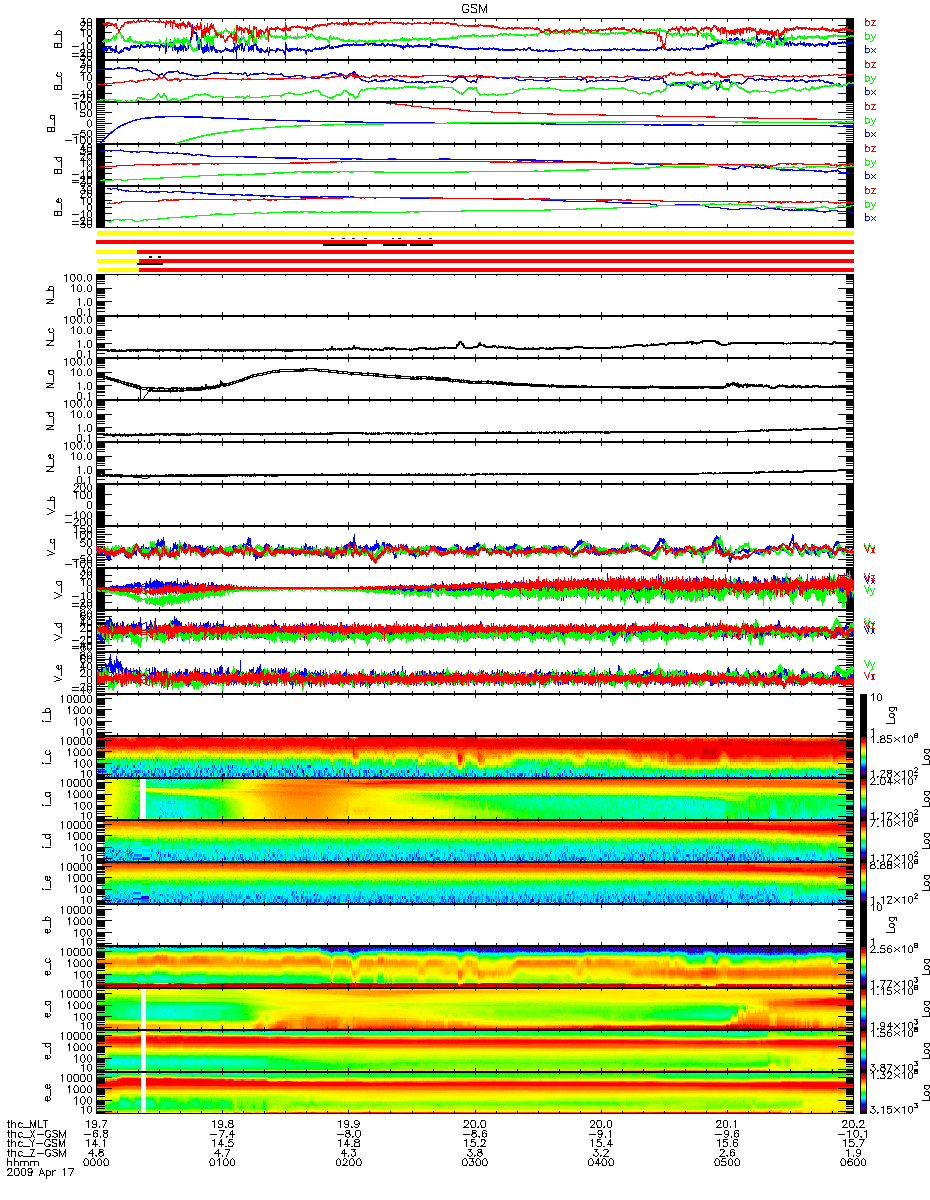Select the N_c density panel label
Viewport: 930px width, 1200px height.
coord(52,338)
